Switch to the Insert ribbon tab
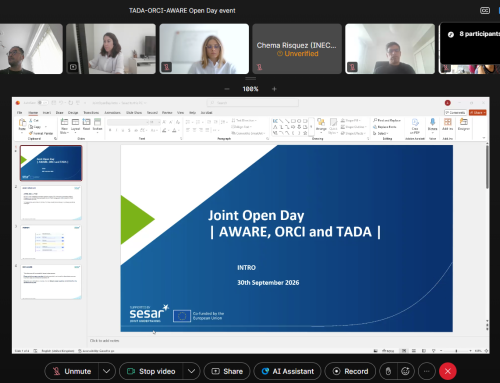 click(47, 113)
